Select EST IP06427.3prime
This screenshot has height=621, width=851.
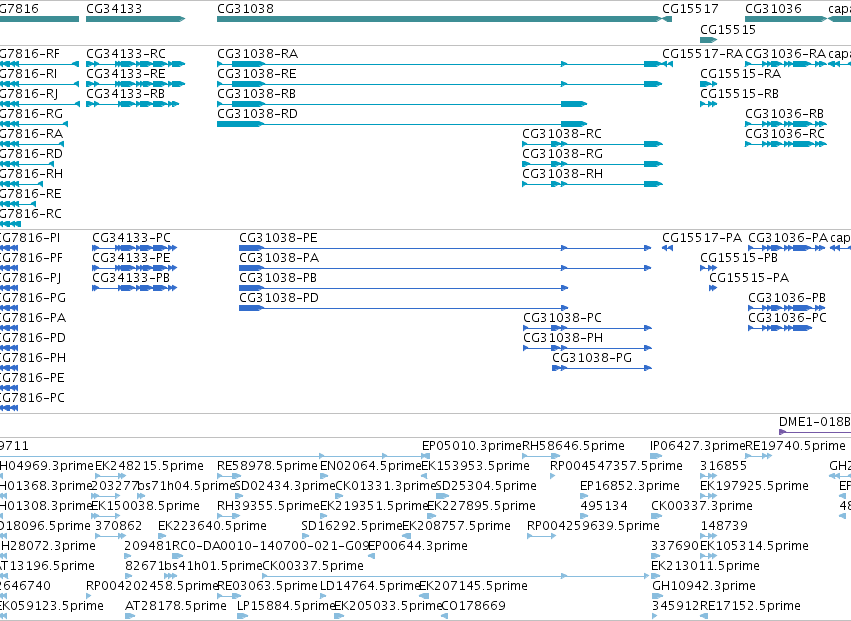[656, 457]
